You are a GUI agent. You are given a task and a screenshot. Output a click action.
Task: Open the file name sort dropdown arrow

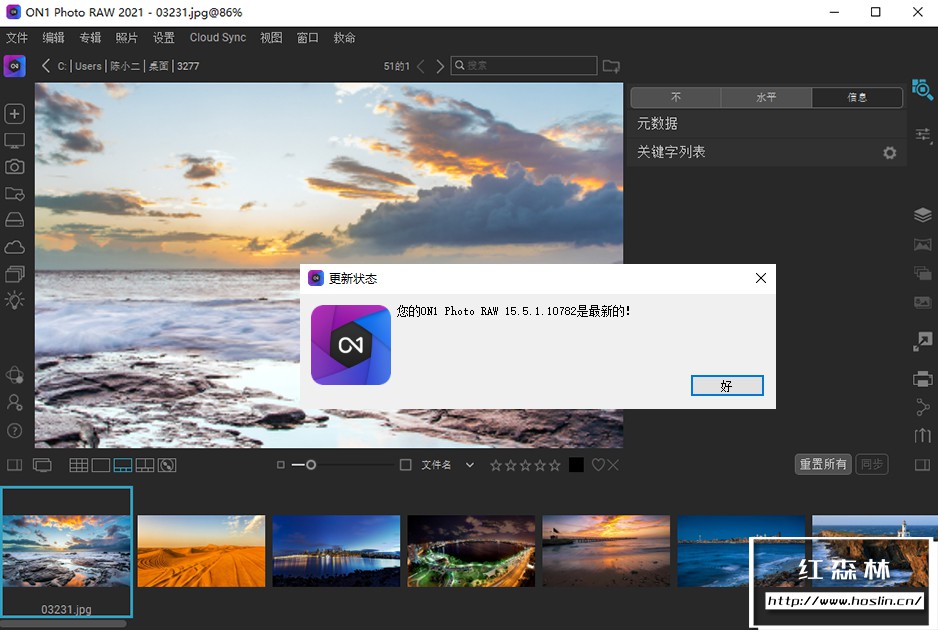pos(470,465)
